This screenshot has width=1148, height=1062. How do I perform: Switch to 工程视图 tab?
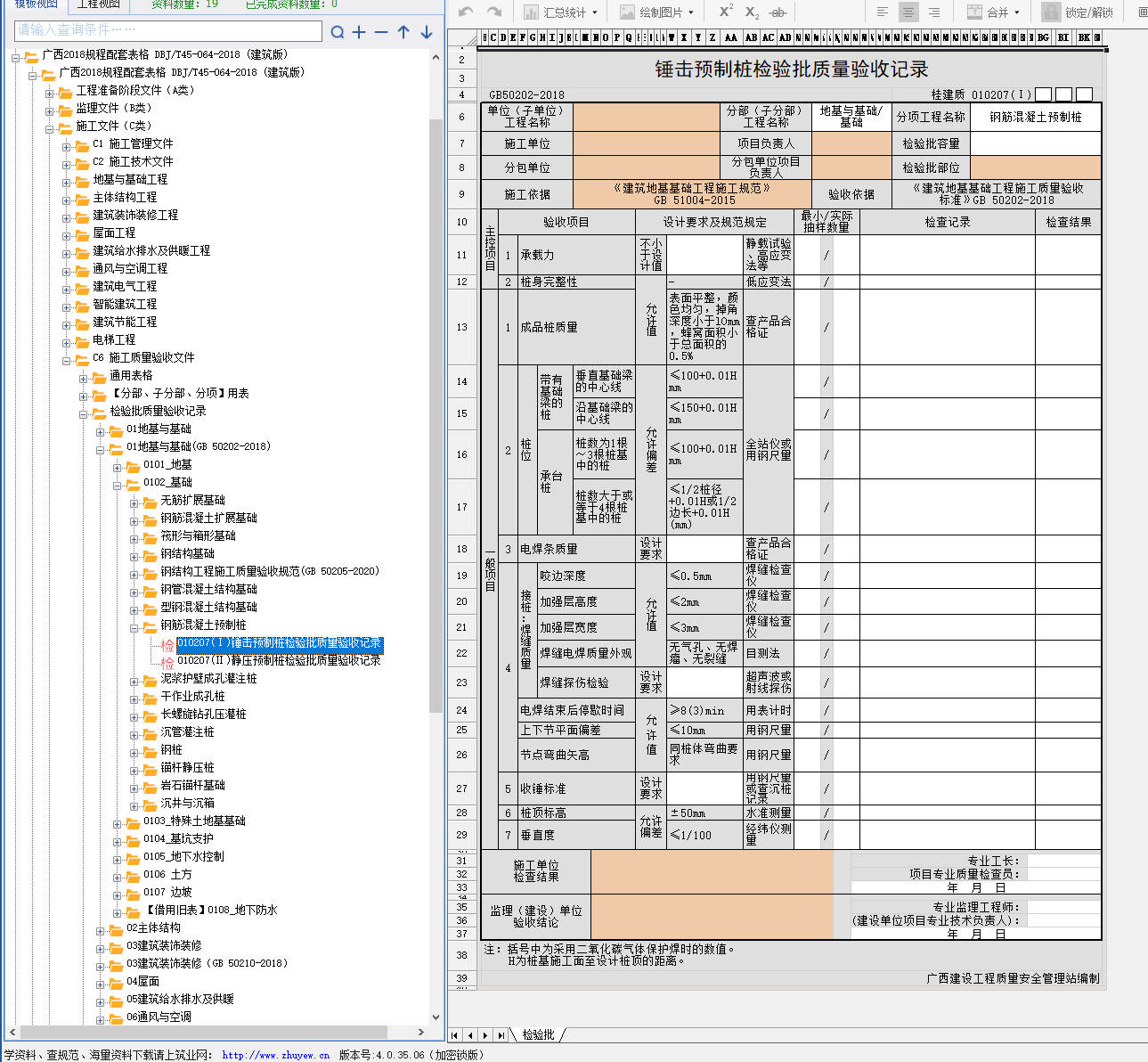98,4
